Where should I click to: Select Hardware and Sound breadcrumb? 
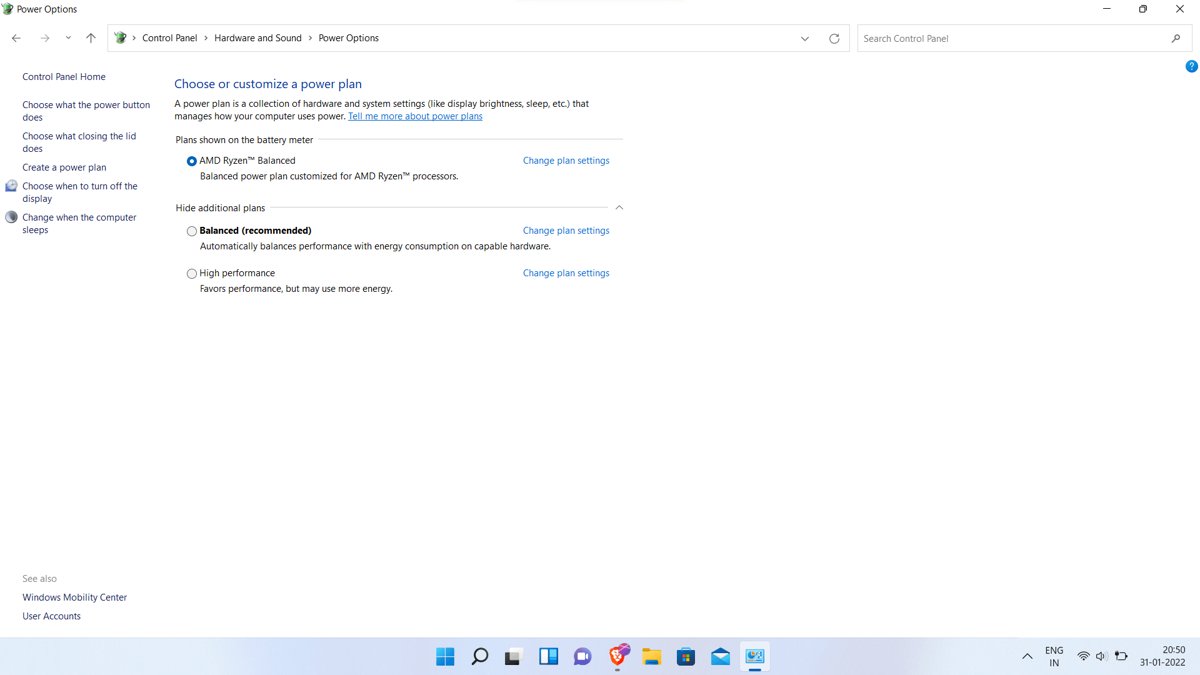point(258,38)
